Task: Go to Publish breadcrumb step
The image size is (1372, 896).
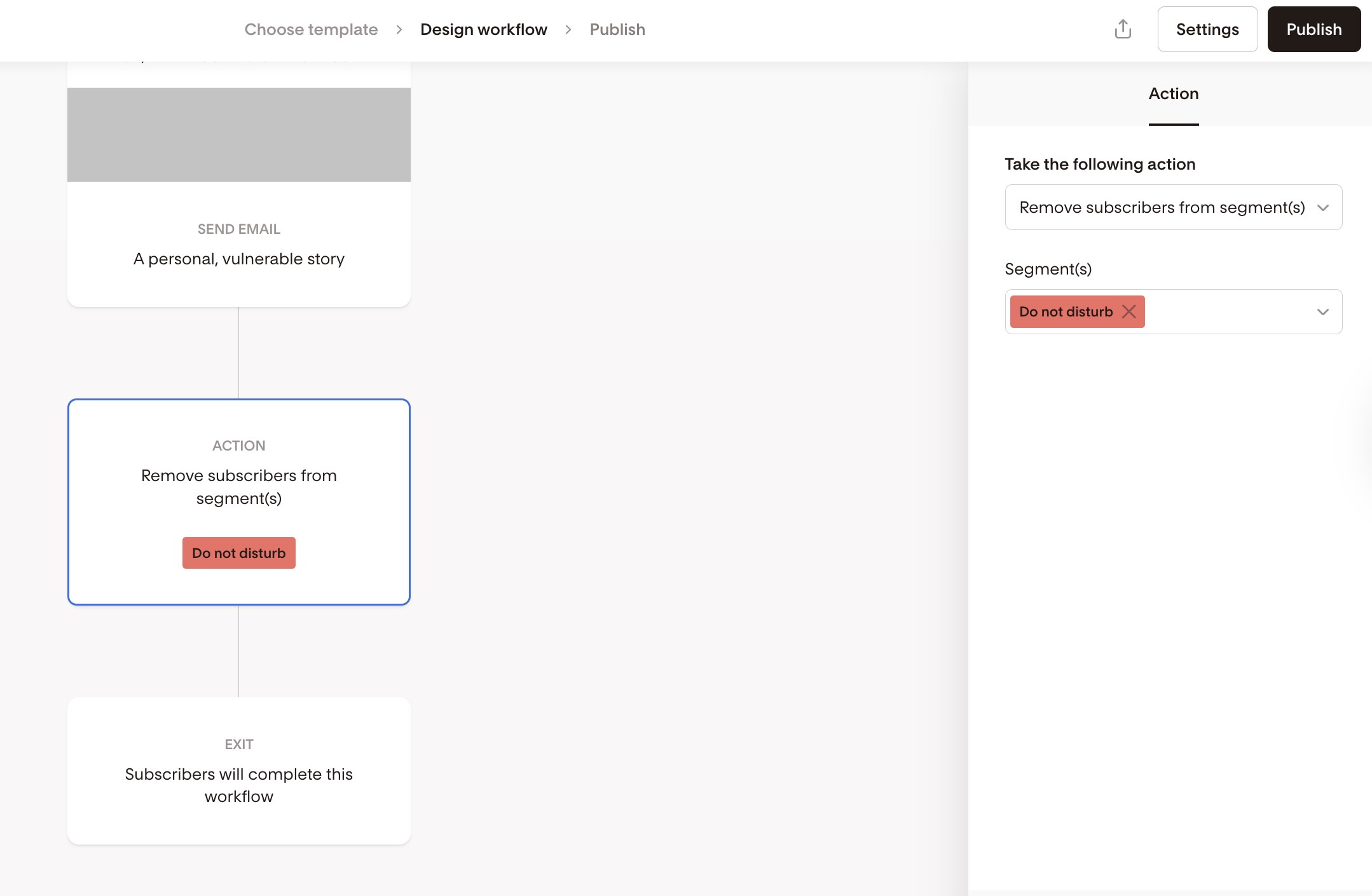Action: coord(617,30)
